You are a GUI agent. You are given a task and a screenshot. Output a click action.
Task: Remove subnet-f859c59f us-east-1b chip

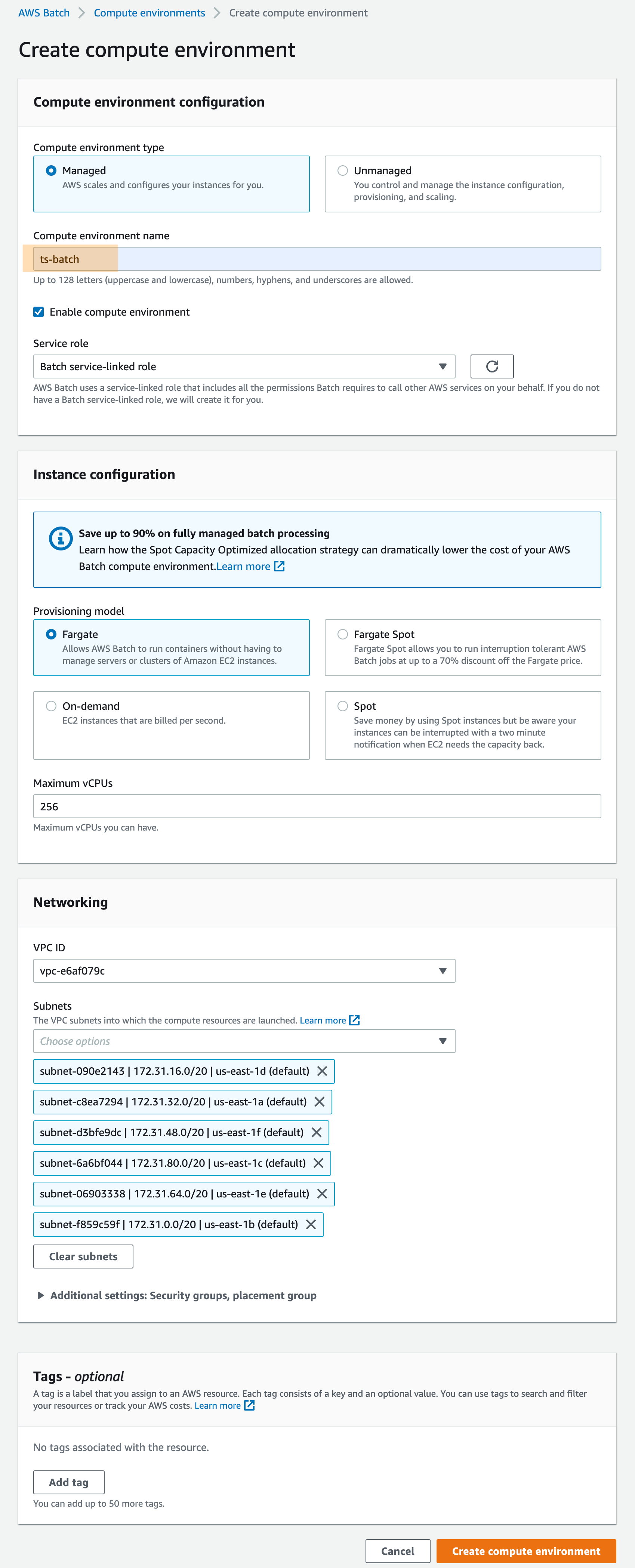[x=311, y=1224]
